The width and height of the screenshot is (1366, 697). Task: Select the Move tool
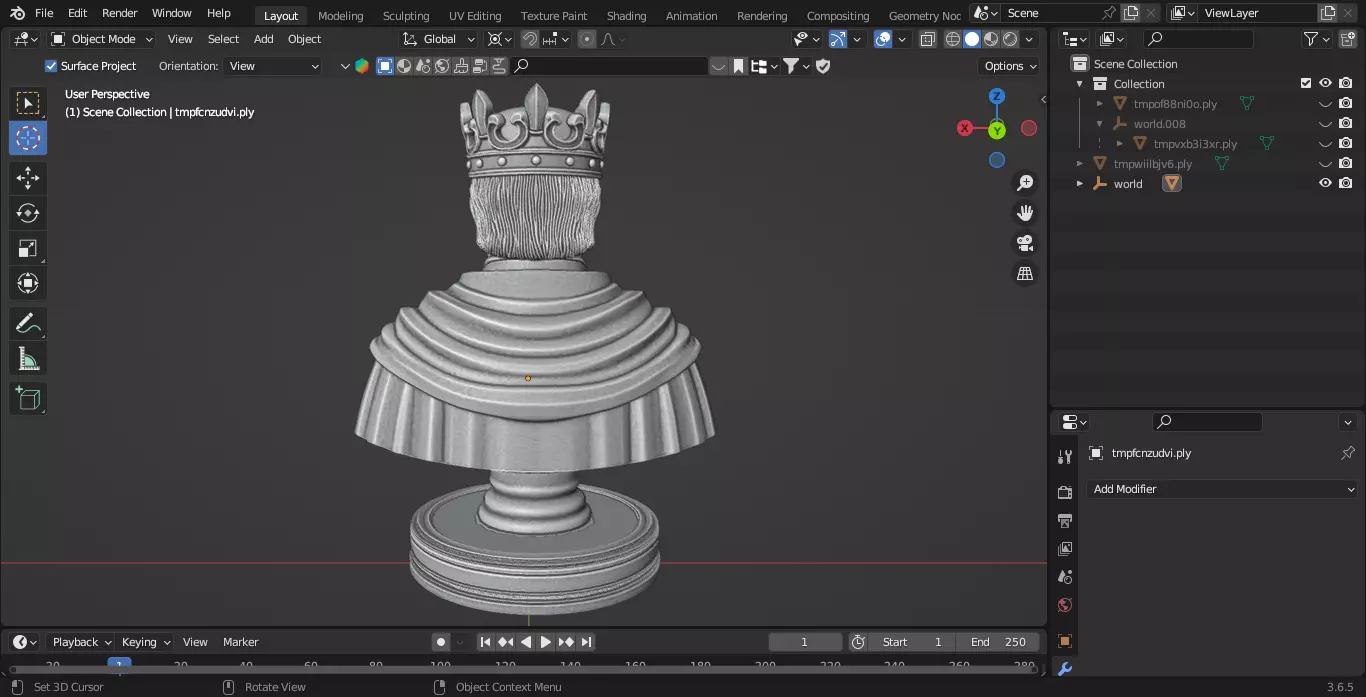[28, 178]
